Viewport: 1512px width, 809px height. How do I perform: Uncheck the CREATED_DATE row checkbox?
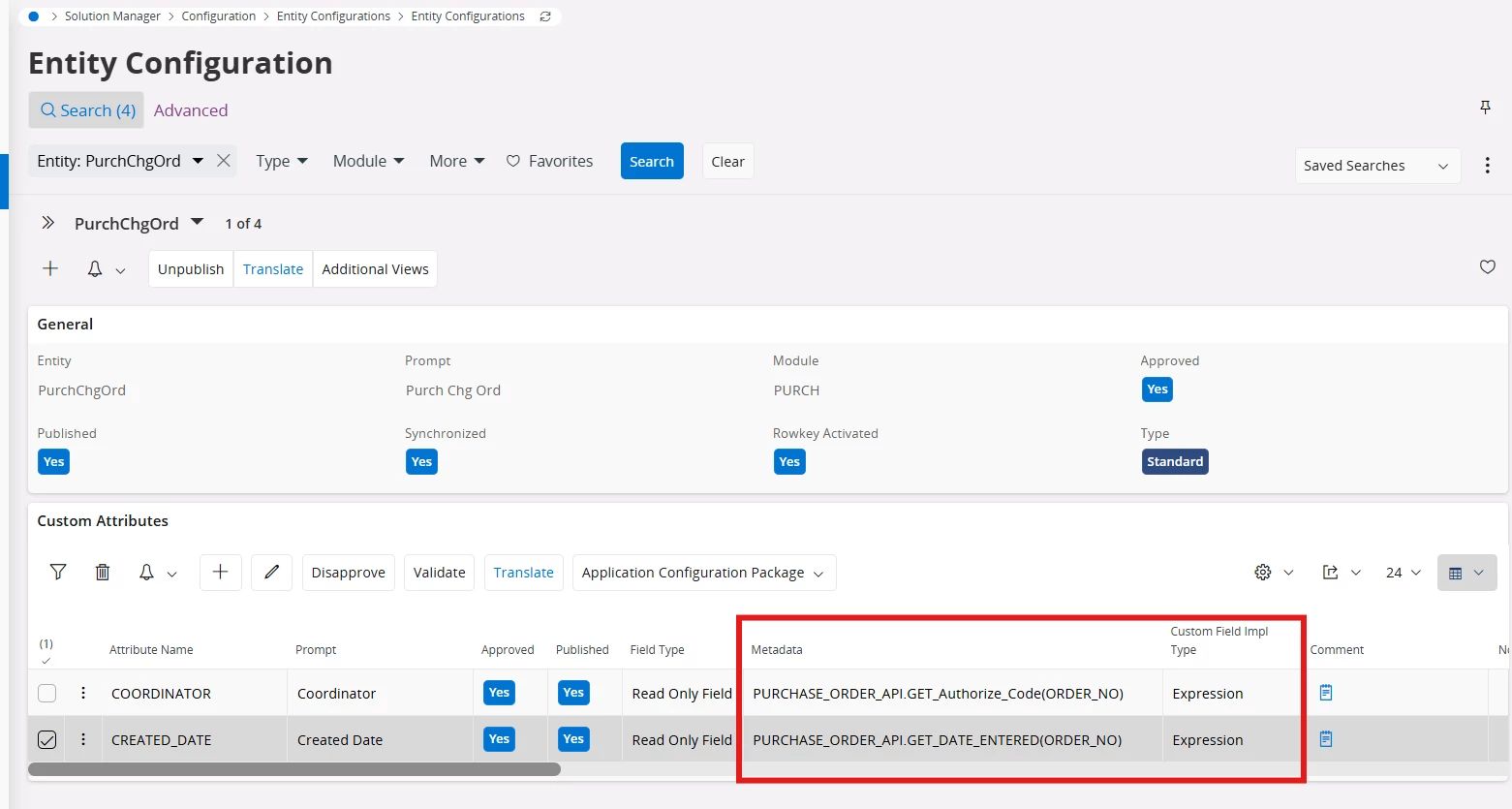coord(46,739)
